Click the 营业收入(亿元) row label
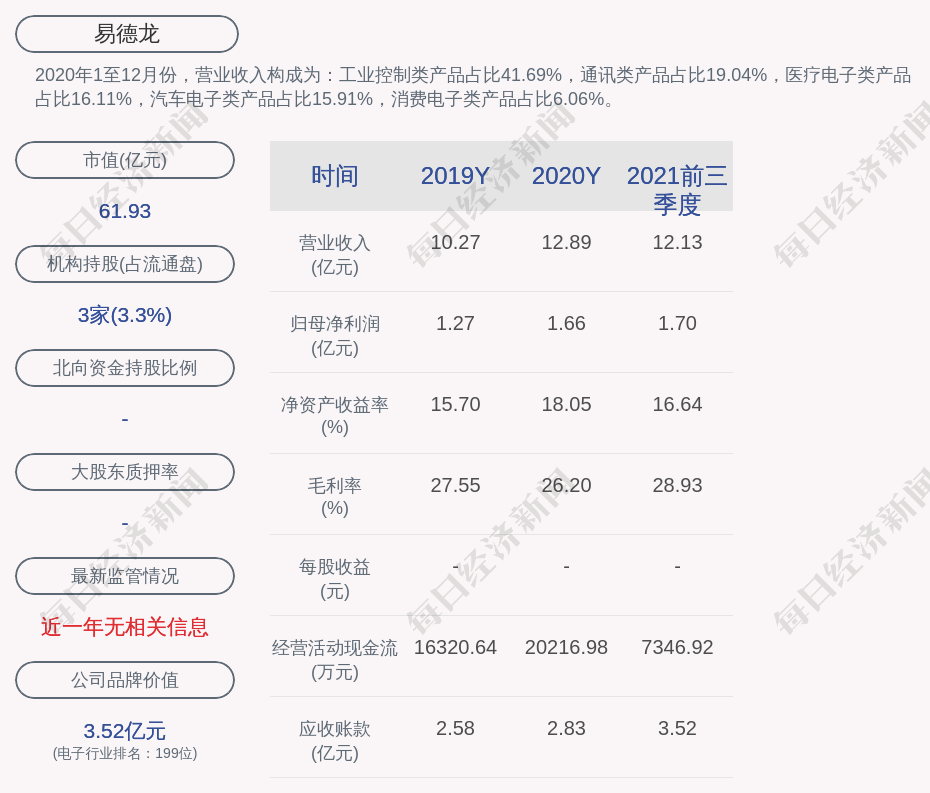 pyautogui.click(x=335, y=254)
